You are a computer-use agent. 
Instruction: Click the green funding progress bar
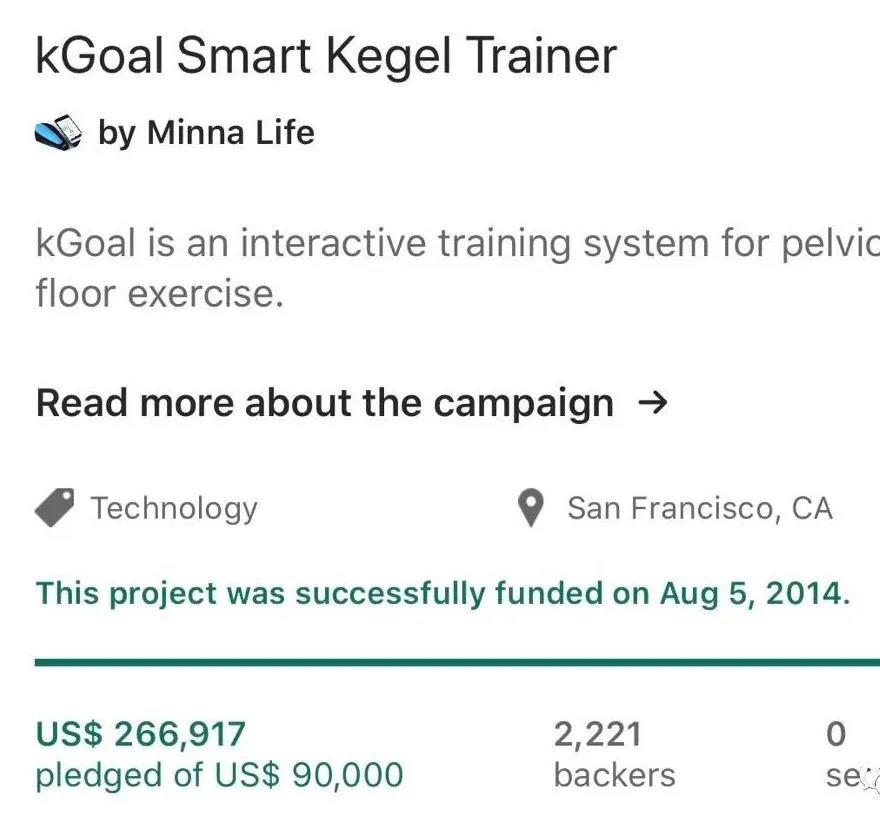pos(457,662)
